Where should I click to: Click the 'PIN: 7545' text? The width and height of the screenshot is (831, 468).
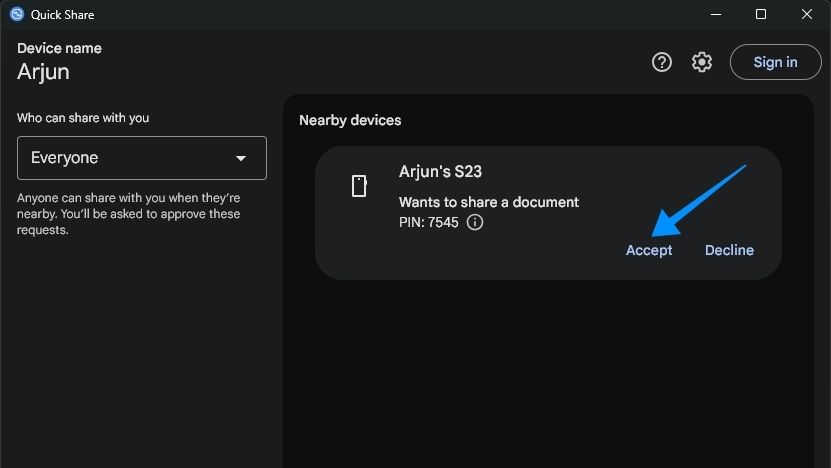point(428,222)
